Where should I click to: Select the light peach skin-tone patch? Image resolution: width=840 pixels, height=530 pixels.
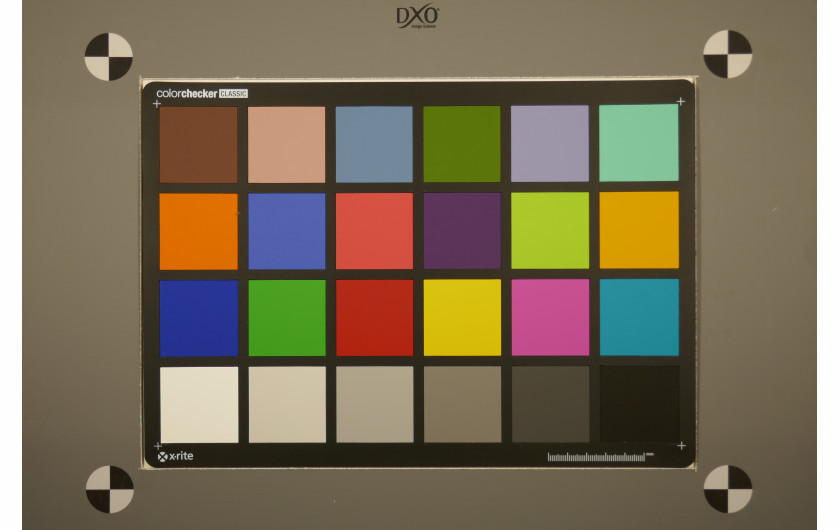[x=287, y=145]
